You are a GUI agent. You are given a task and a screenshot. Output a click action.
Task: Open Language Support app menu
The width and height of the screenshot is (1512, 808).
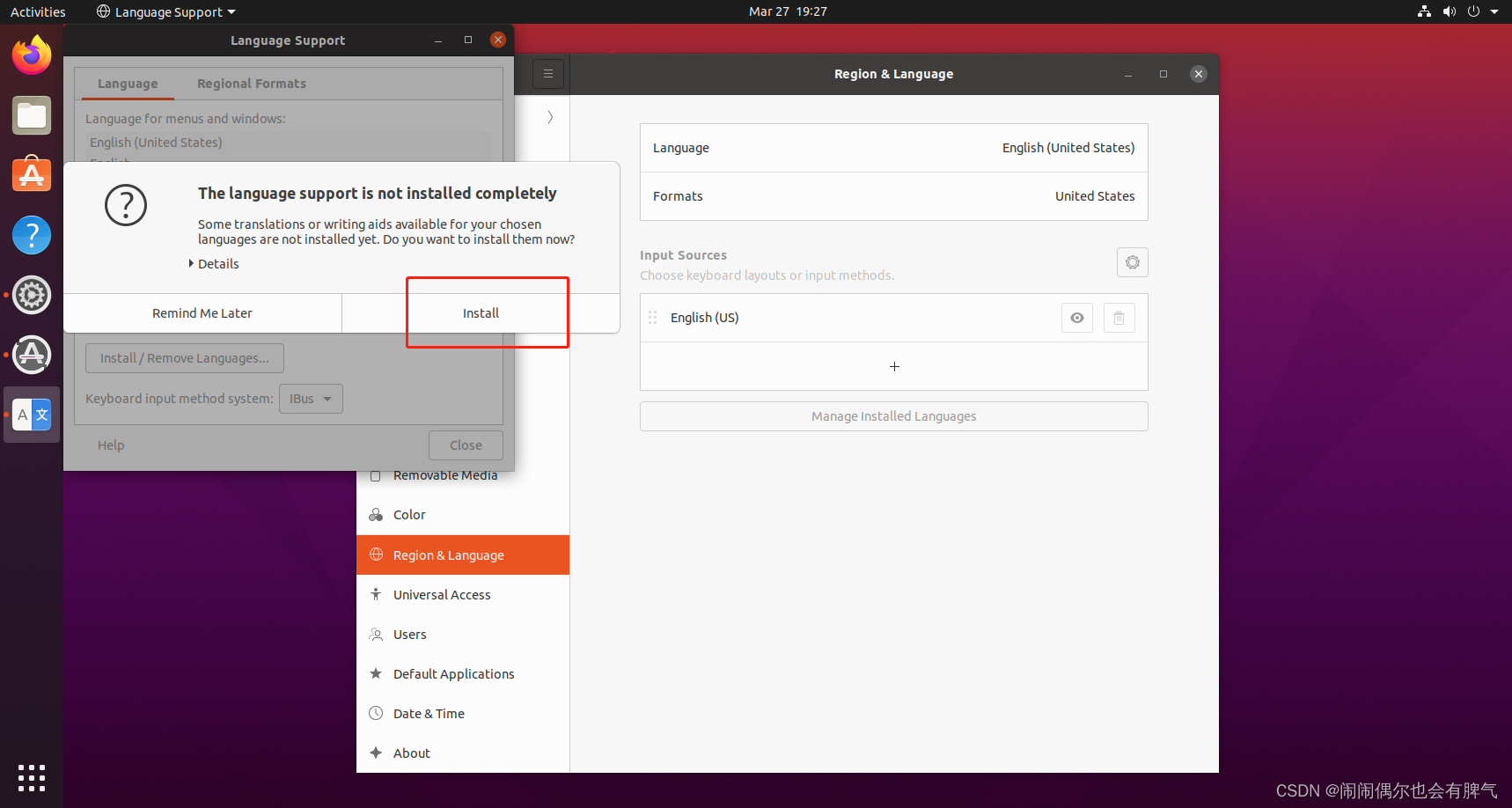pos(165,11)
